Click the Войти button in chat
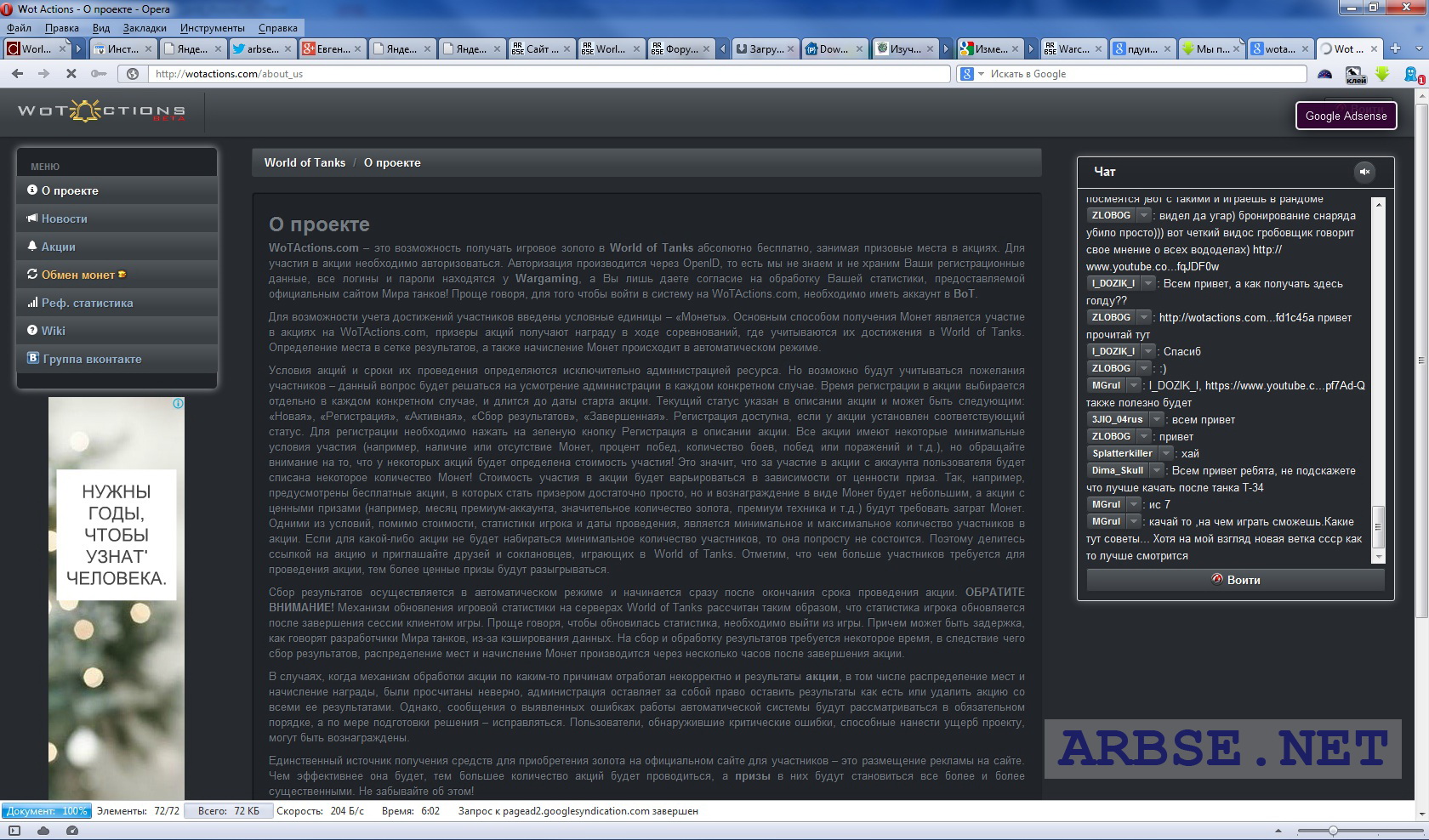 click(x=1235, y=580)
